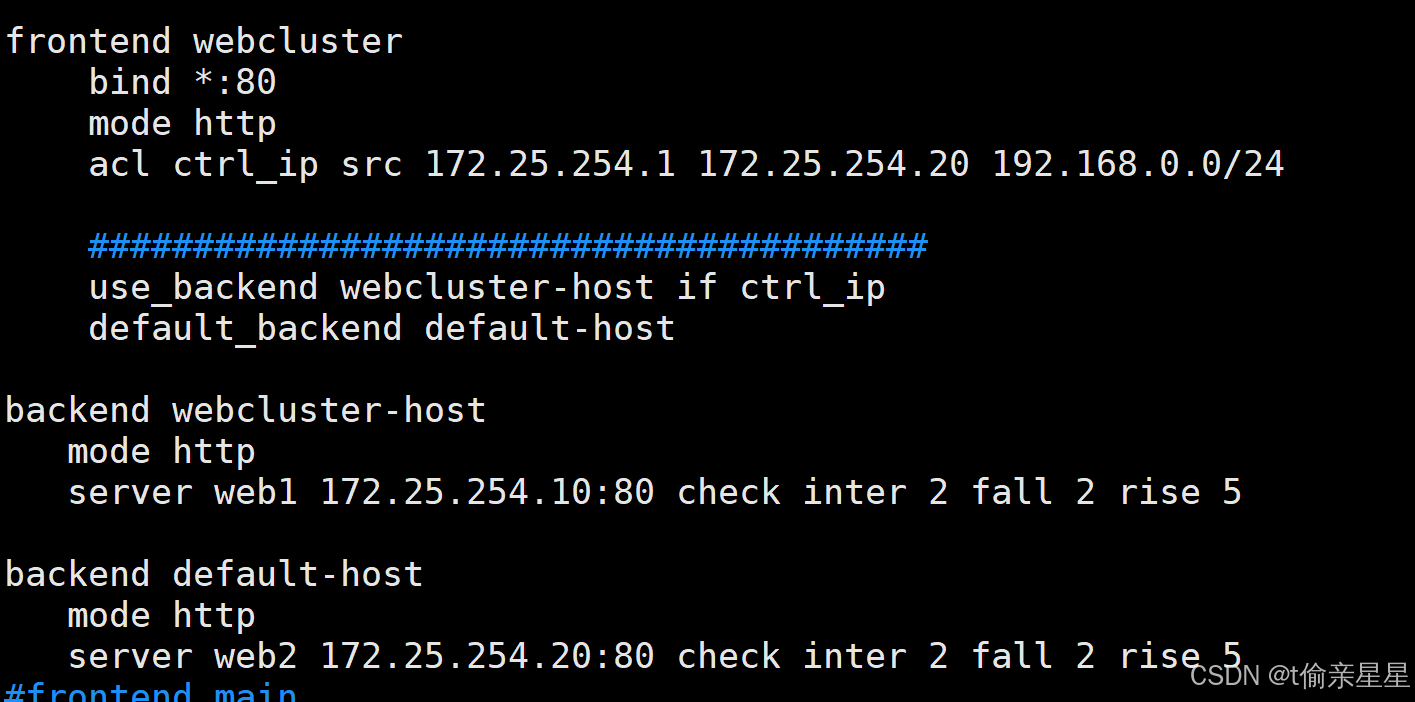Click the 'backend default-host' section header

(x=214, y=575)
